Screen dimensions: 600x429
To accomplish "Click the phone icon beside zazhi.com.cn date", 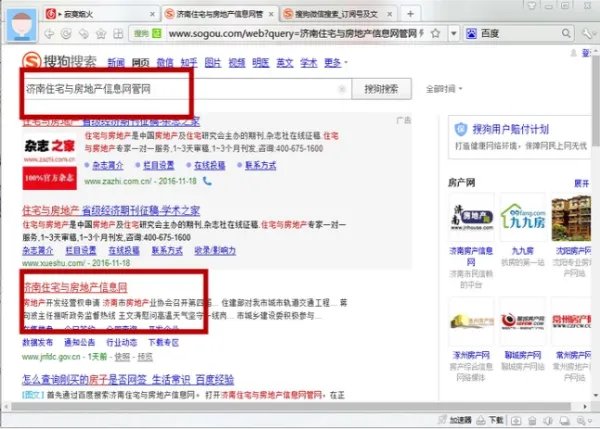I will point(207,181).
